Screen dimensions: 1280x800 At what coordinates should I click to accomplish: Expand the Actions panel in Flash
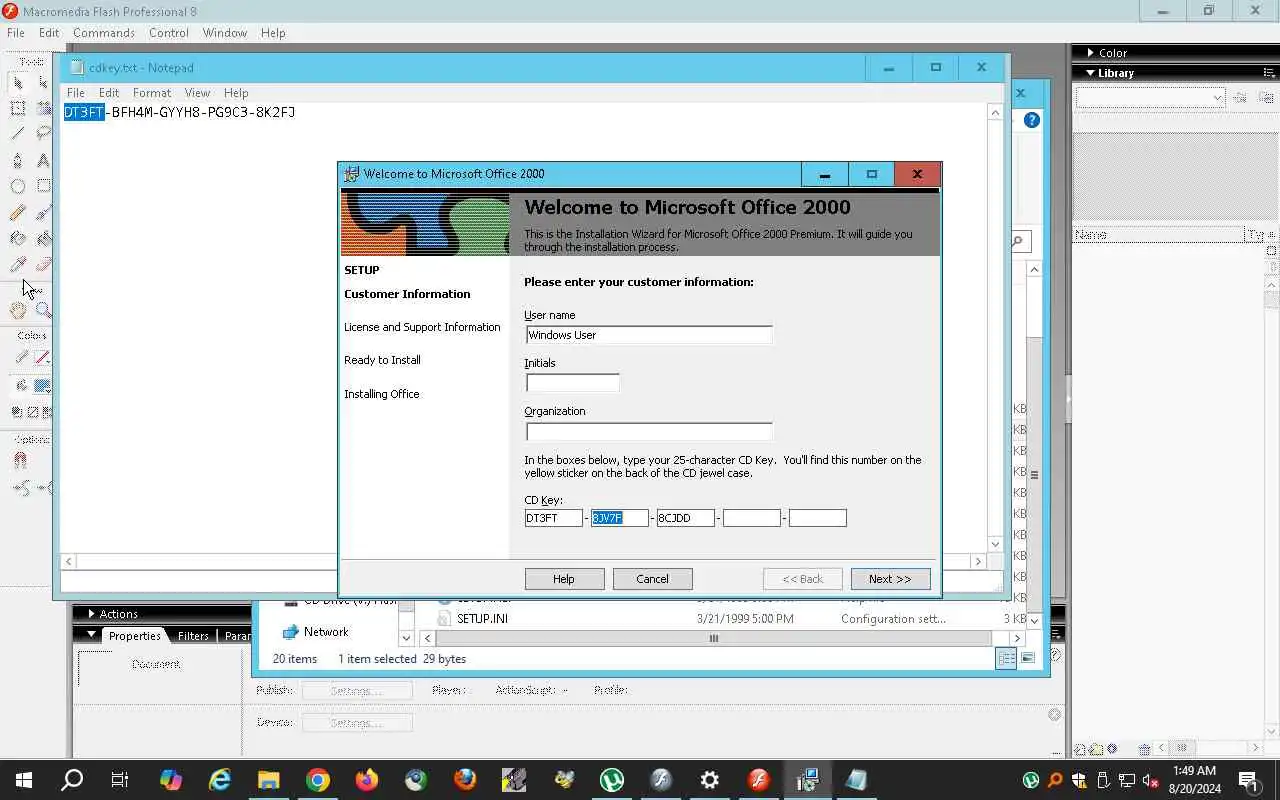(92, 614)
